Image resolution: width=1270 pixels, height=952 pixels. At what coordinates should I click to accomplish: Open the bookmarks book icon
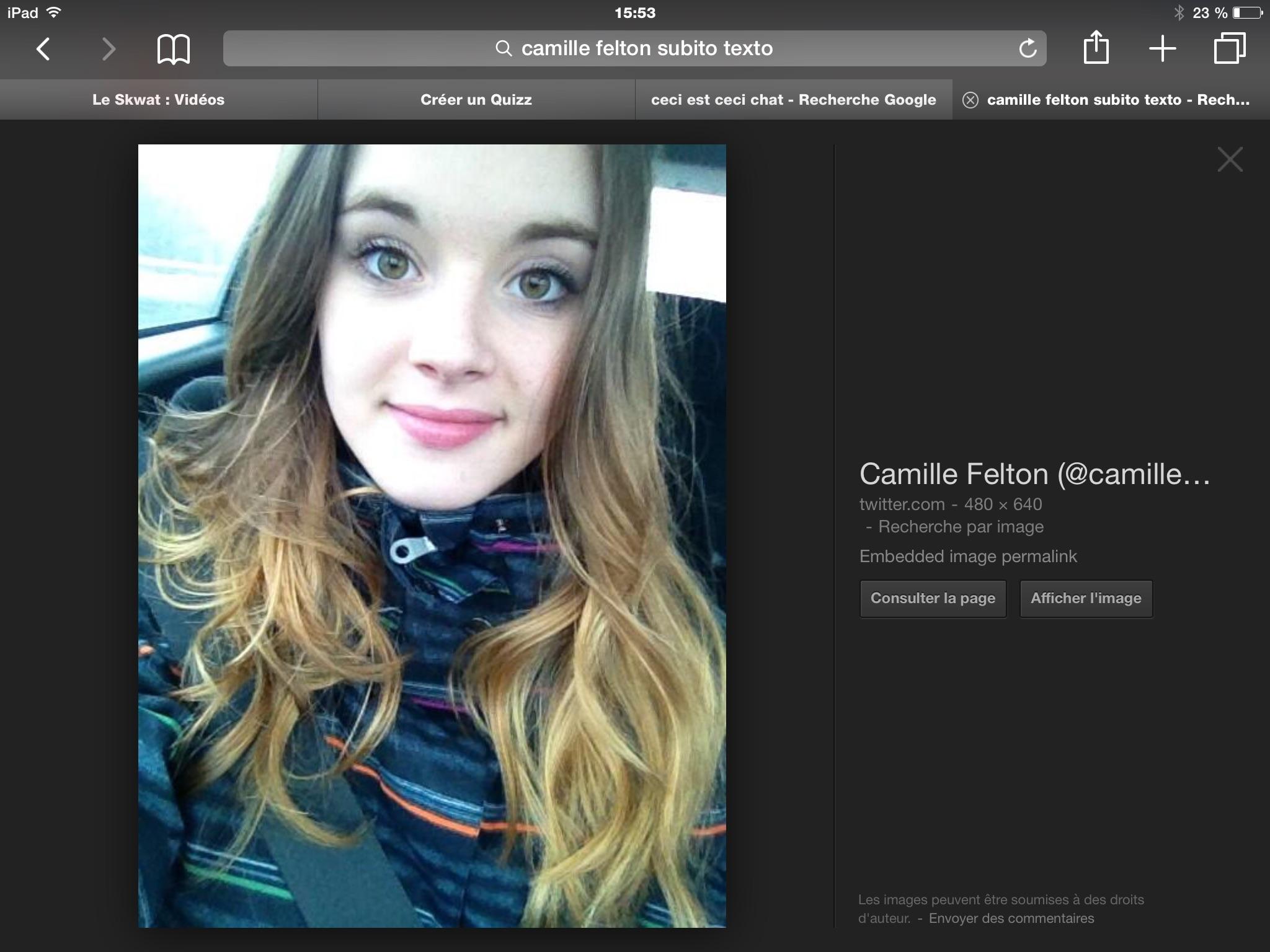tap(174, 49)
